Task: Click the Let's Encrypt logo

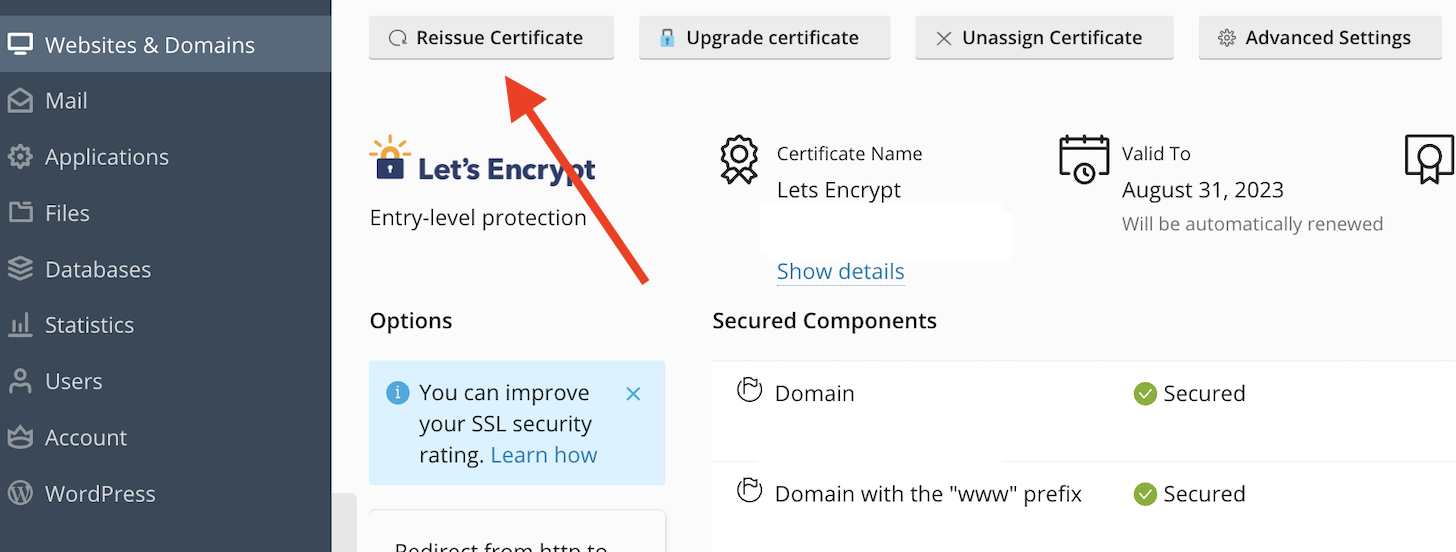Action: [482, 162]
